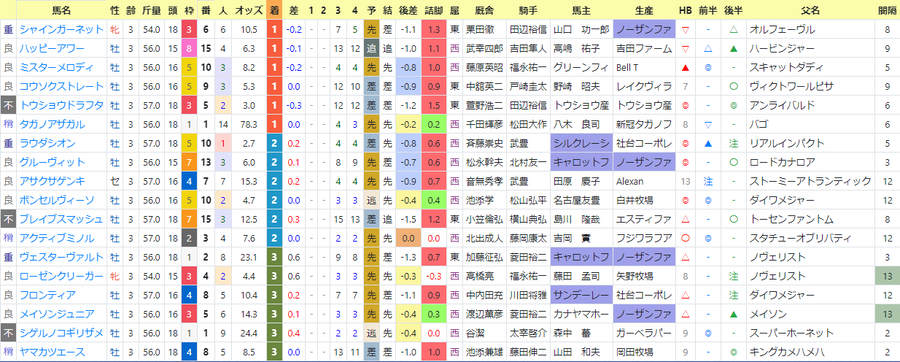
Task: Select the 78.3 odds cell
Action: coord(250,124)
